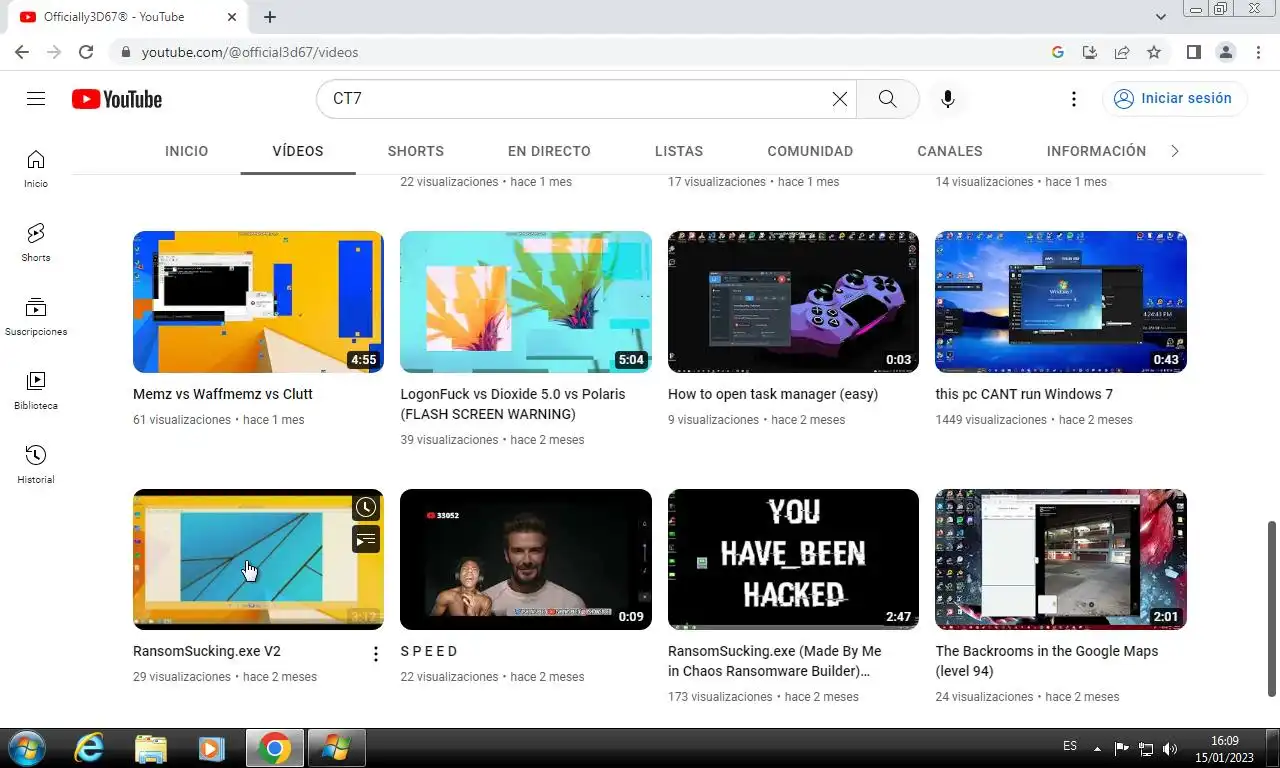Play the CANT run Windows 7 thumbnail
Image resolution: width=1280 pixels, height=768 pixels.
tap(1061, 302)
